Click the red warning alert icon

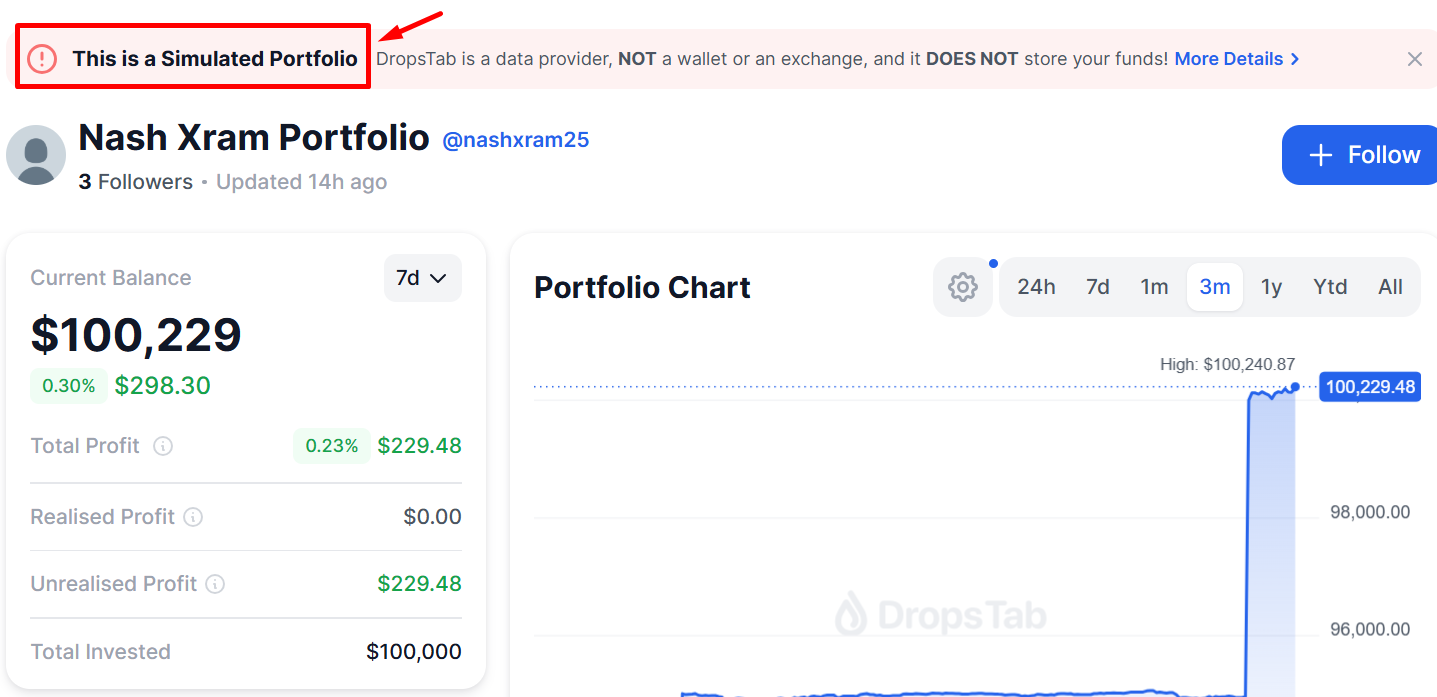[42, 59]
